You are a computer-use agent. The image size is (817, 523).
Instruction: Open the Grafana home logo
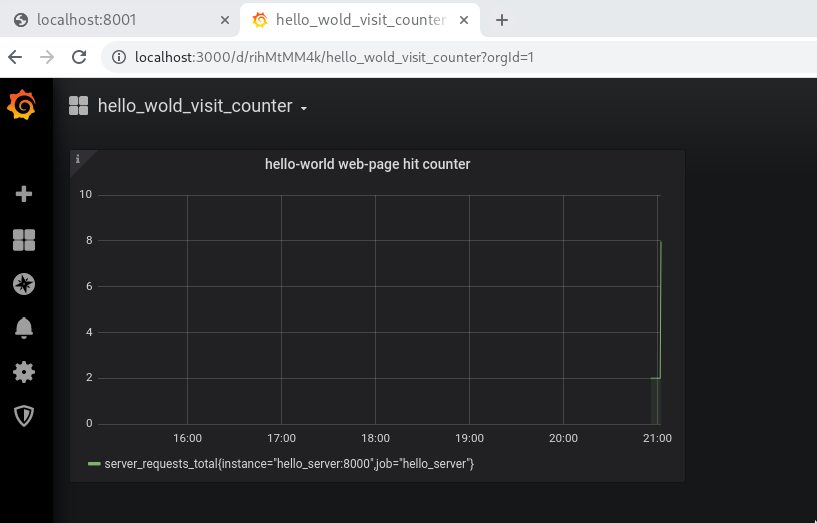click(21, 105)
